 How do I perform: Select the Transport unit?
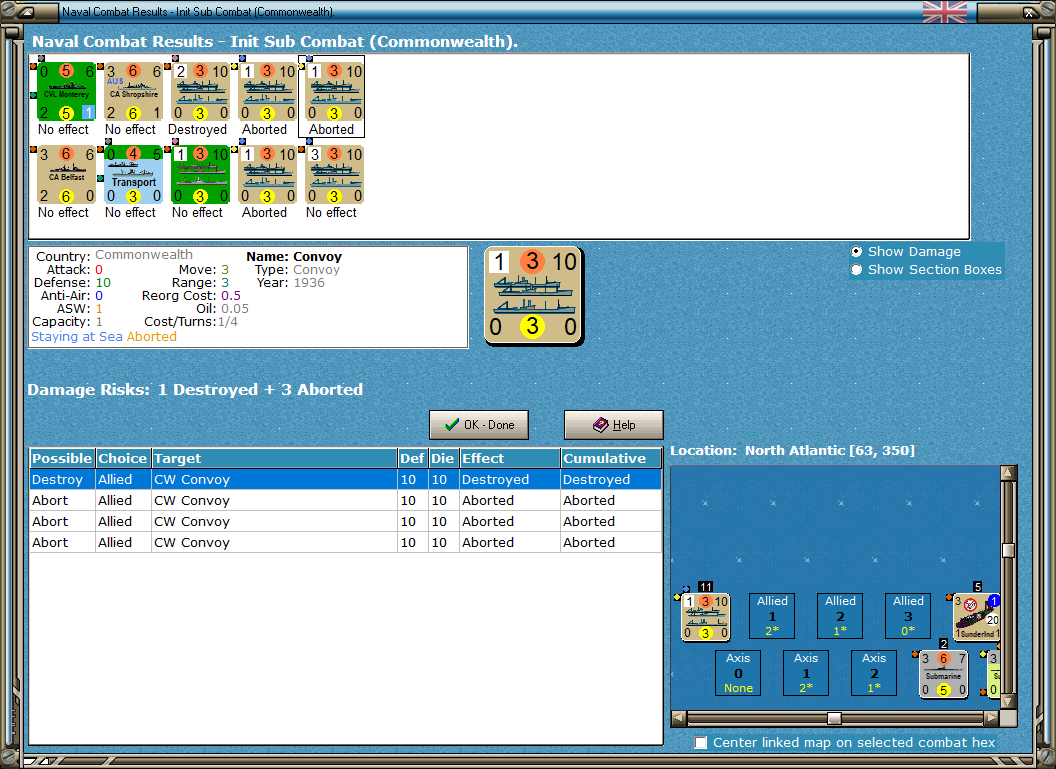tap(133, 174)
